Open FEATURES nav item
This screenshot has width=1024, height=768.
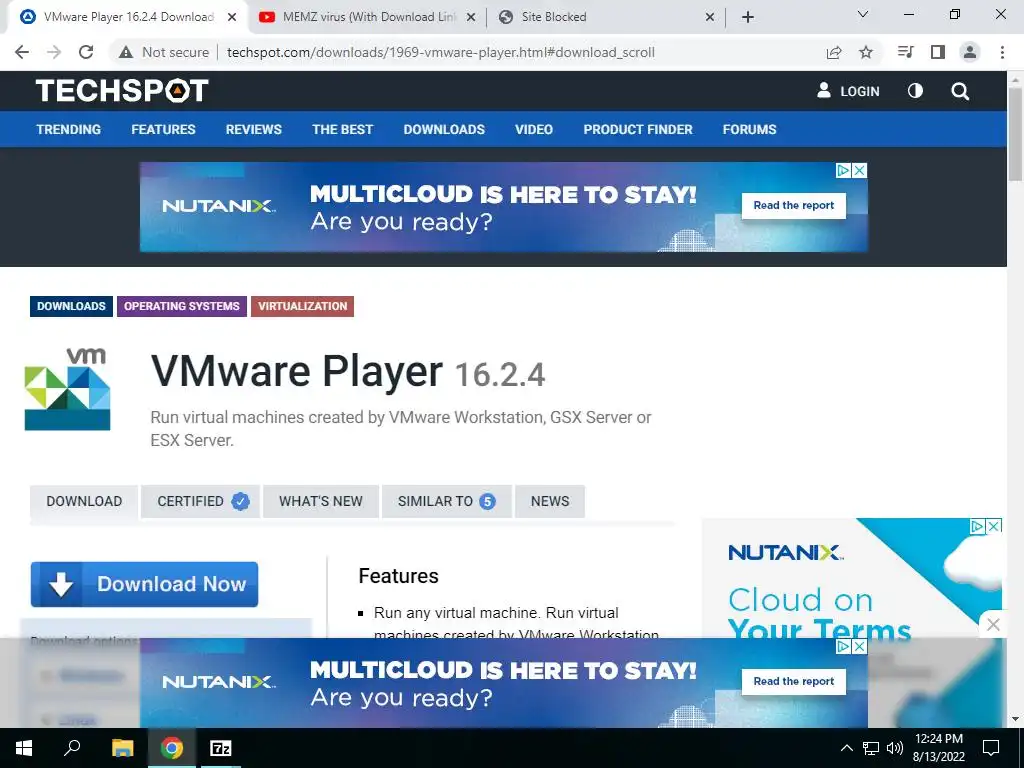point(163,129)
